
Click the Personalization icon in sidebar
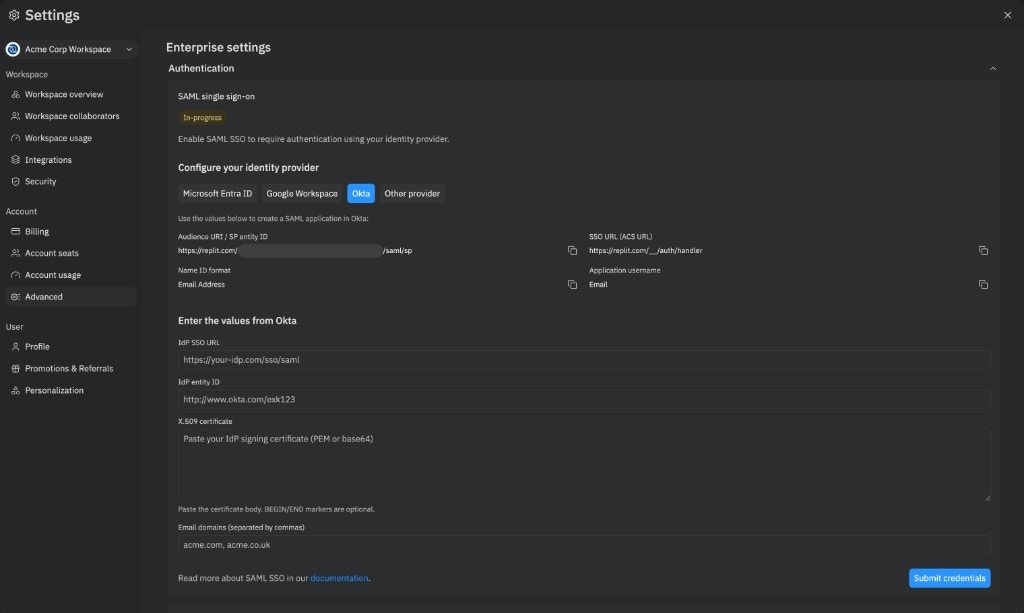click(x=16, y=390)
